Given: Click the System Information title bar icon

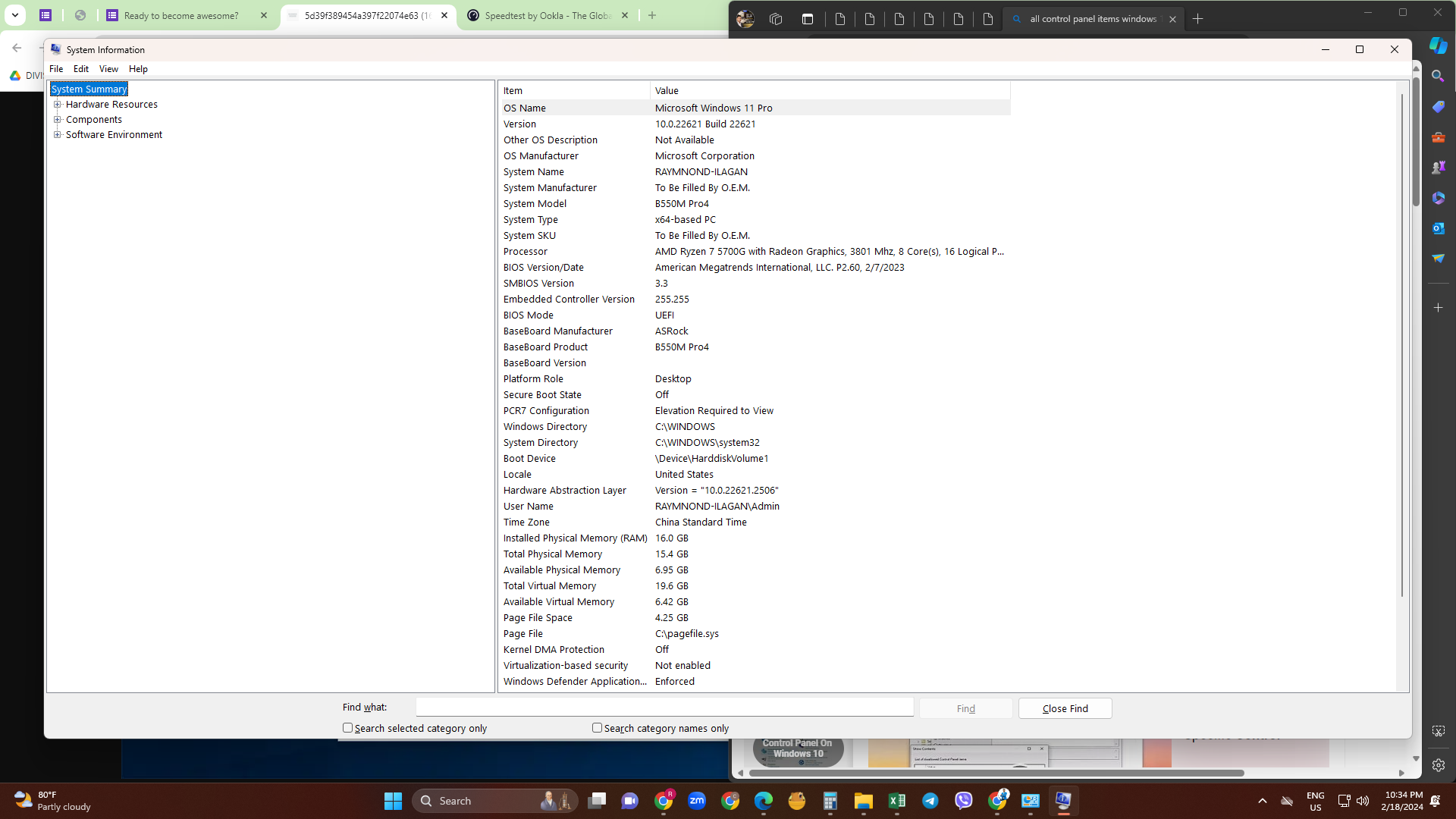Looking at the screenshot, I should click(55, 49).
